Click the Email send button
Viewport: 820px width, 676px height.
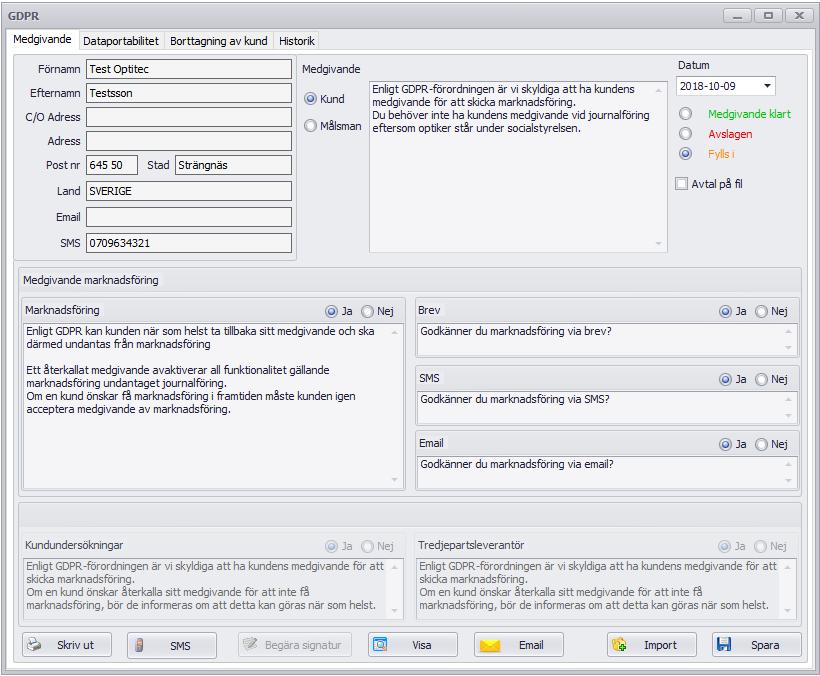click(519, 645)
